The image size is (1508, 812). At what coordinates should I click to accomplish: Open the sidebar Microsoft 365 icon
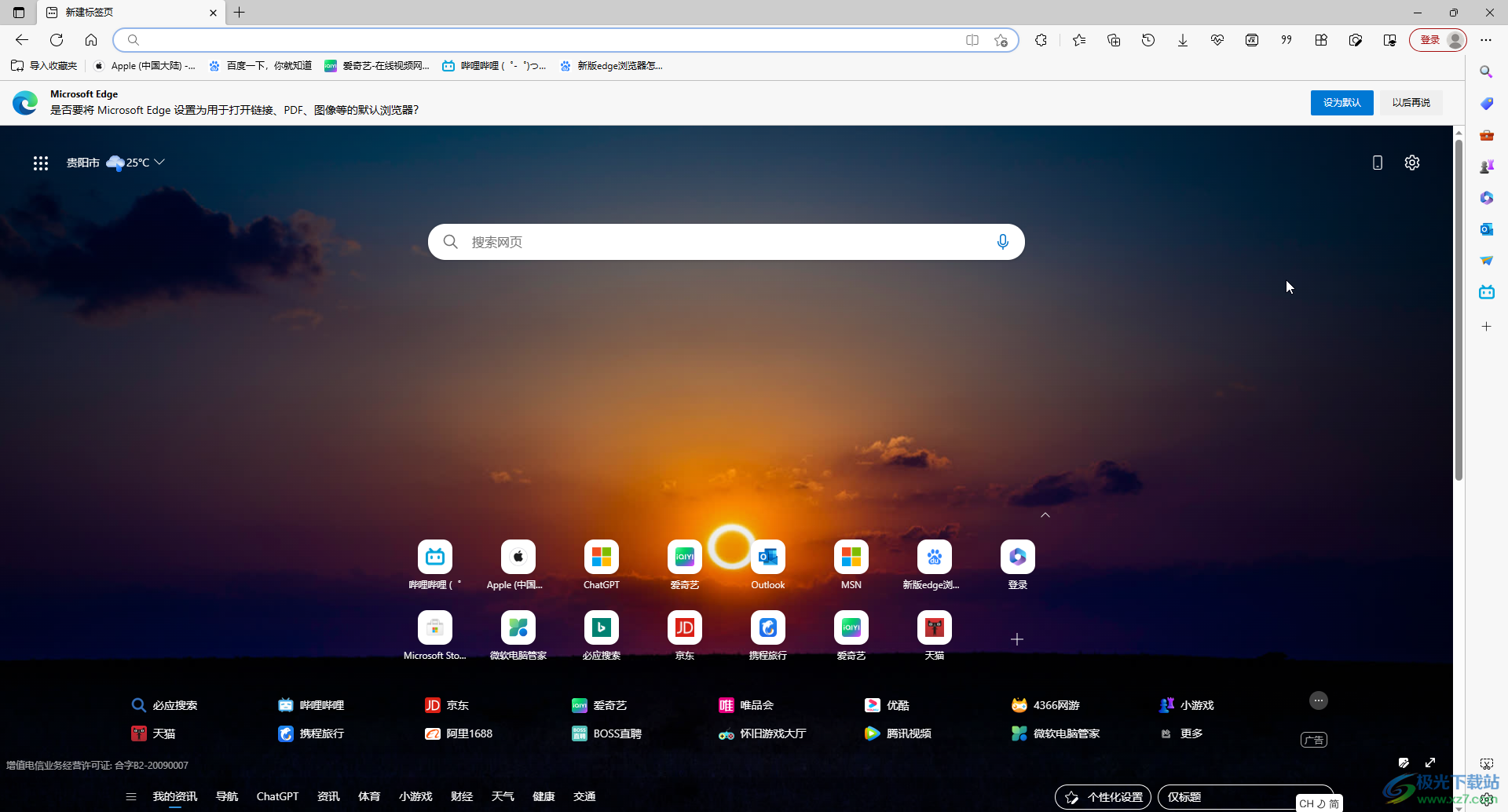pos(1486,198)
